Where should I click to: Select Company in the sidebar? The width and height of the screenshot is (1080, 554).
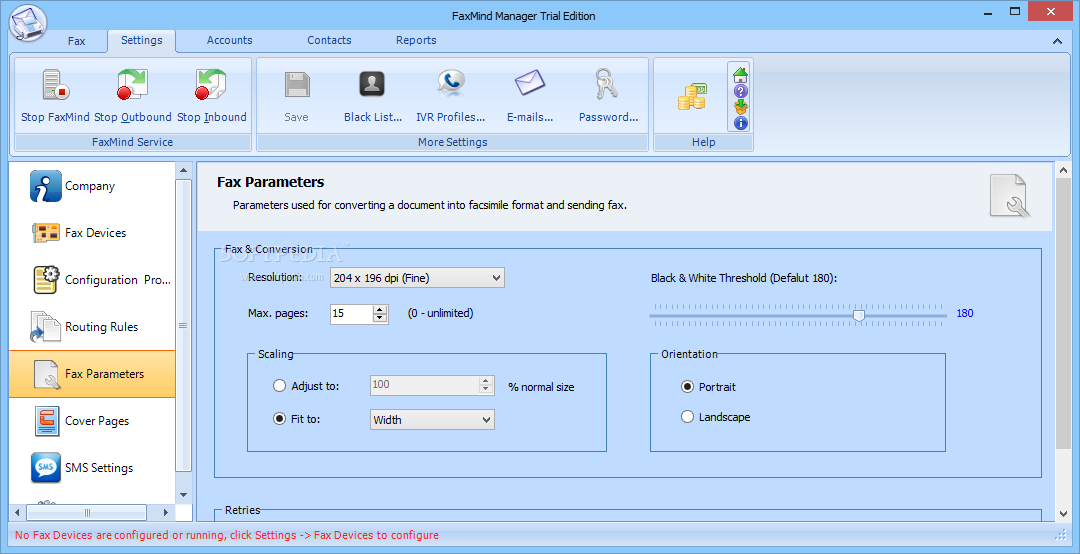pyautogui.click(x=92, y=186)
